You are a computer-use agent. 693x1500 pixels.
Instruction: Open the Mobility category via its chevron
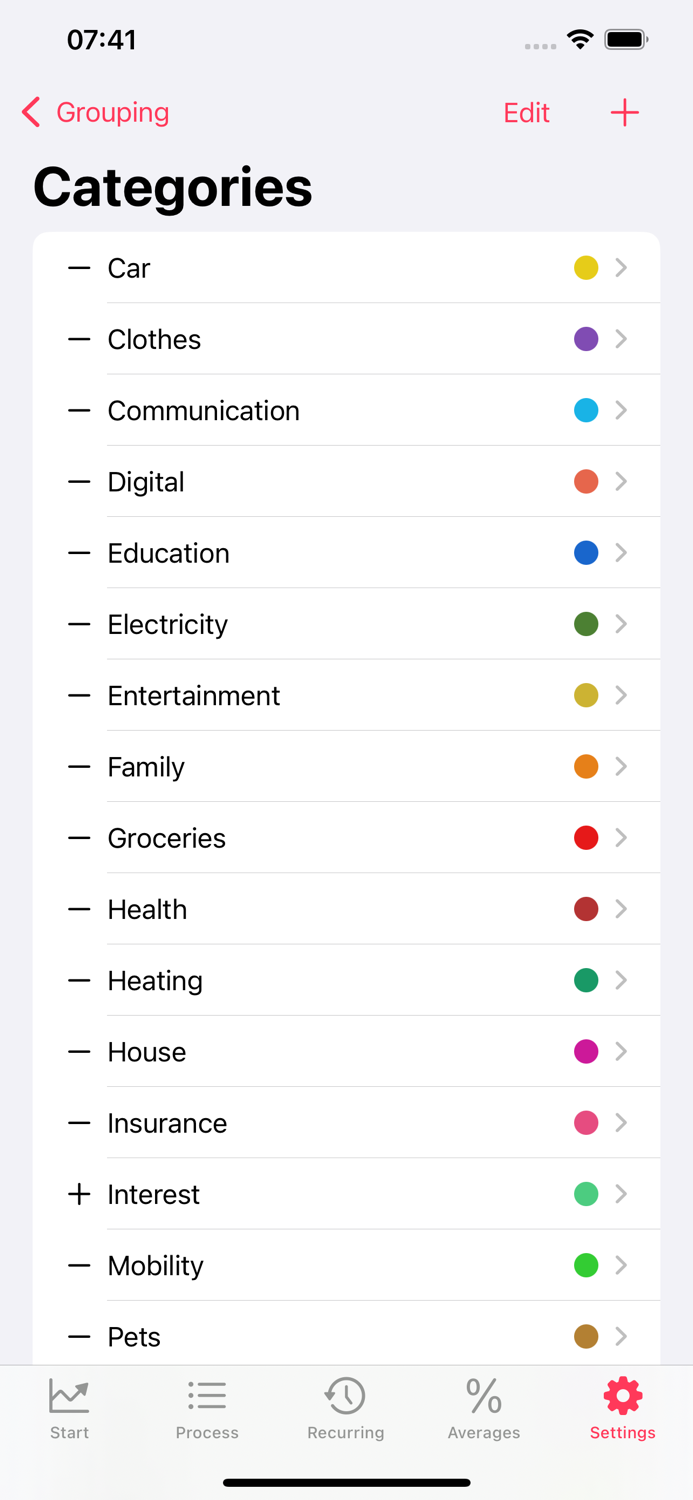[x=622, y=1265]
